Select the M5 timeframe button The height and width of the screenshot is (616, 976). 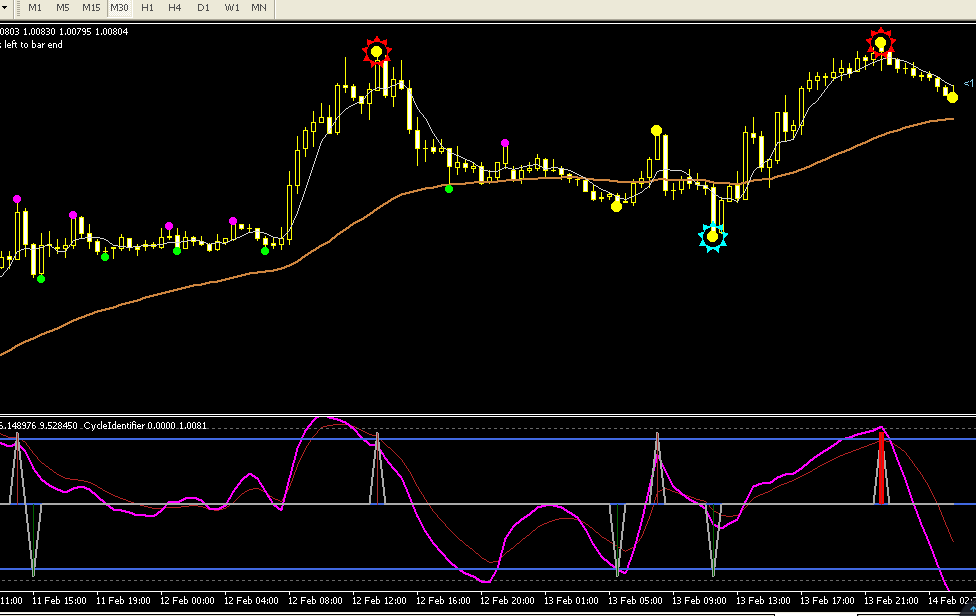click(x=63, y=8)
